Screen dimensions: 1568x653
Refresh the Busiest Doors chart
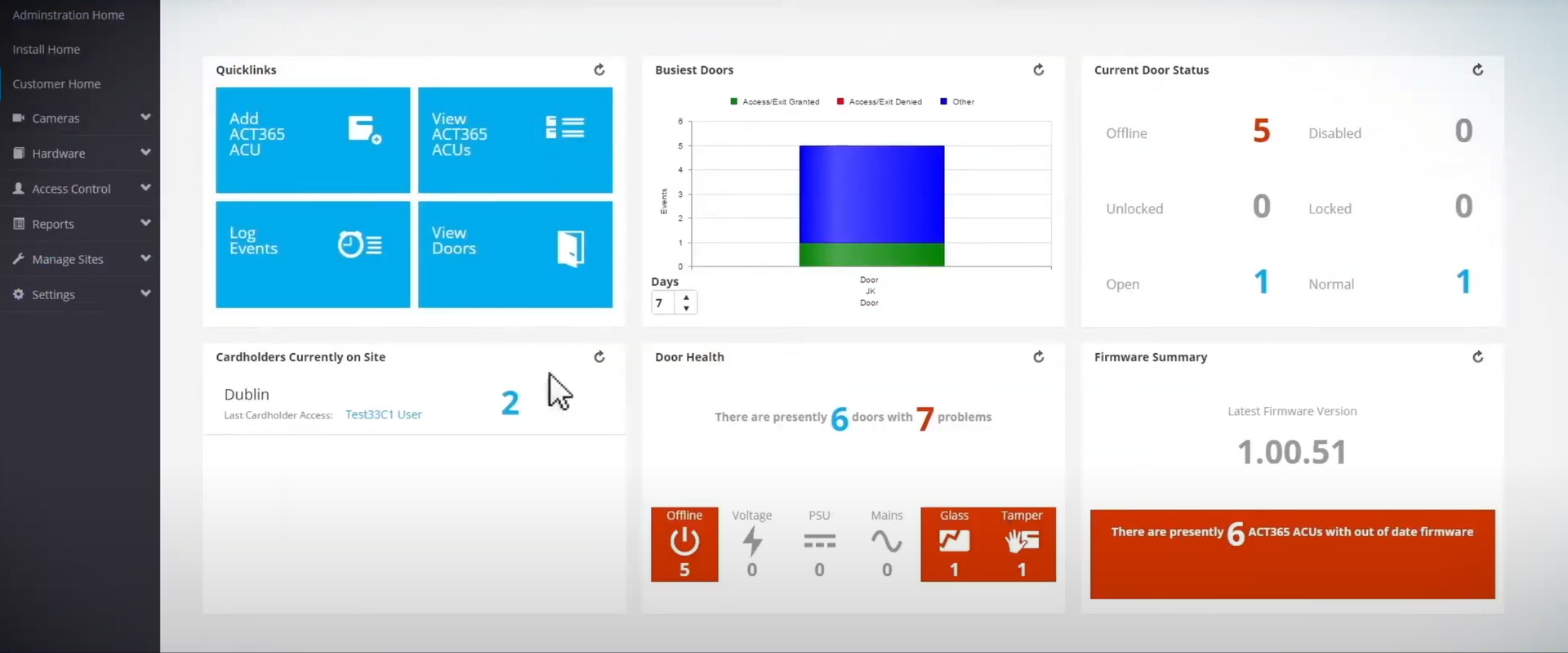point(1038,70)
